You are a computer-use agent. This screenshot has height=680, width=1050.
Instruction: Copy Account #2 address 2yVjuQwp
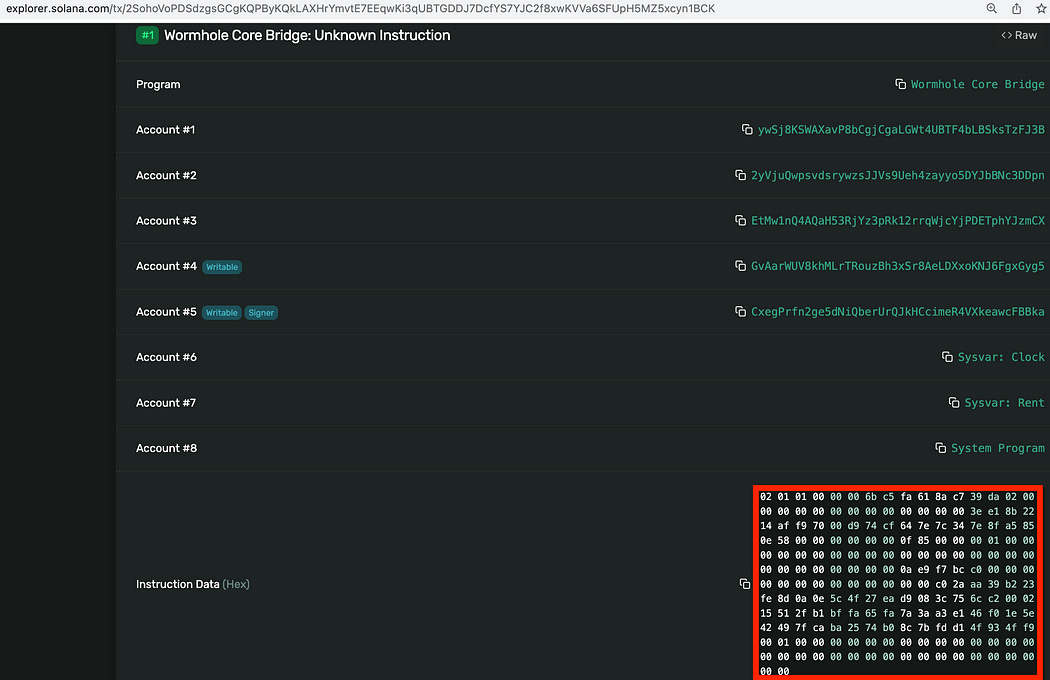[x=741, y=176]
